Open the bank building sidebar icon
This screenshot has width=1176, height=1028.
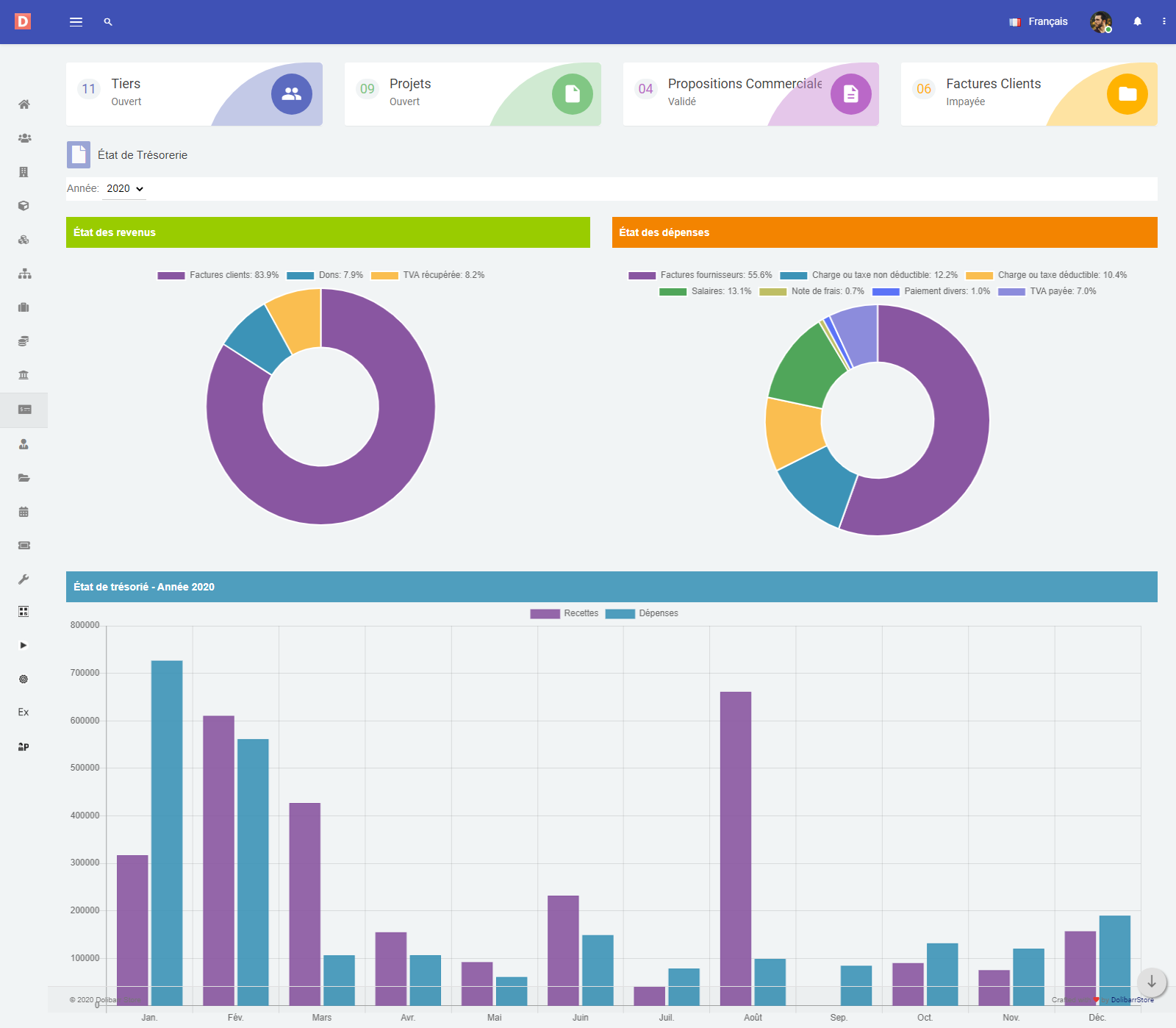(x=24, y=375)
